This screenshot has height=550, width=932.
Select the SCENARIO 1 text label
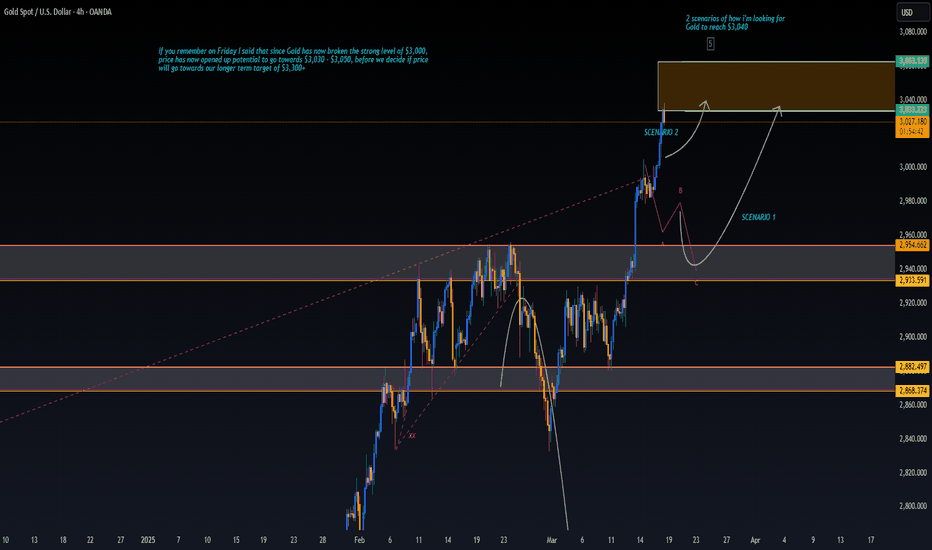pyautogui.click(x=758, y=218)
